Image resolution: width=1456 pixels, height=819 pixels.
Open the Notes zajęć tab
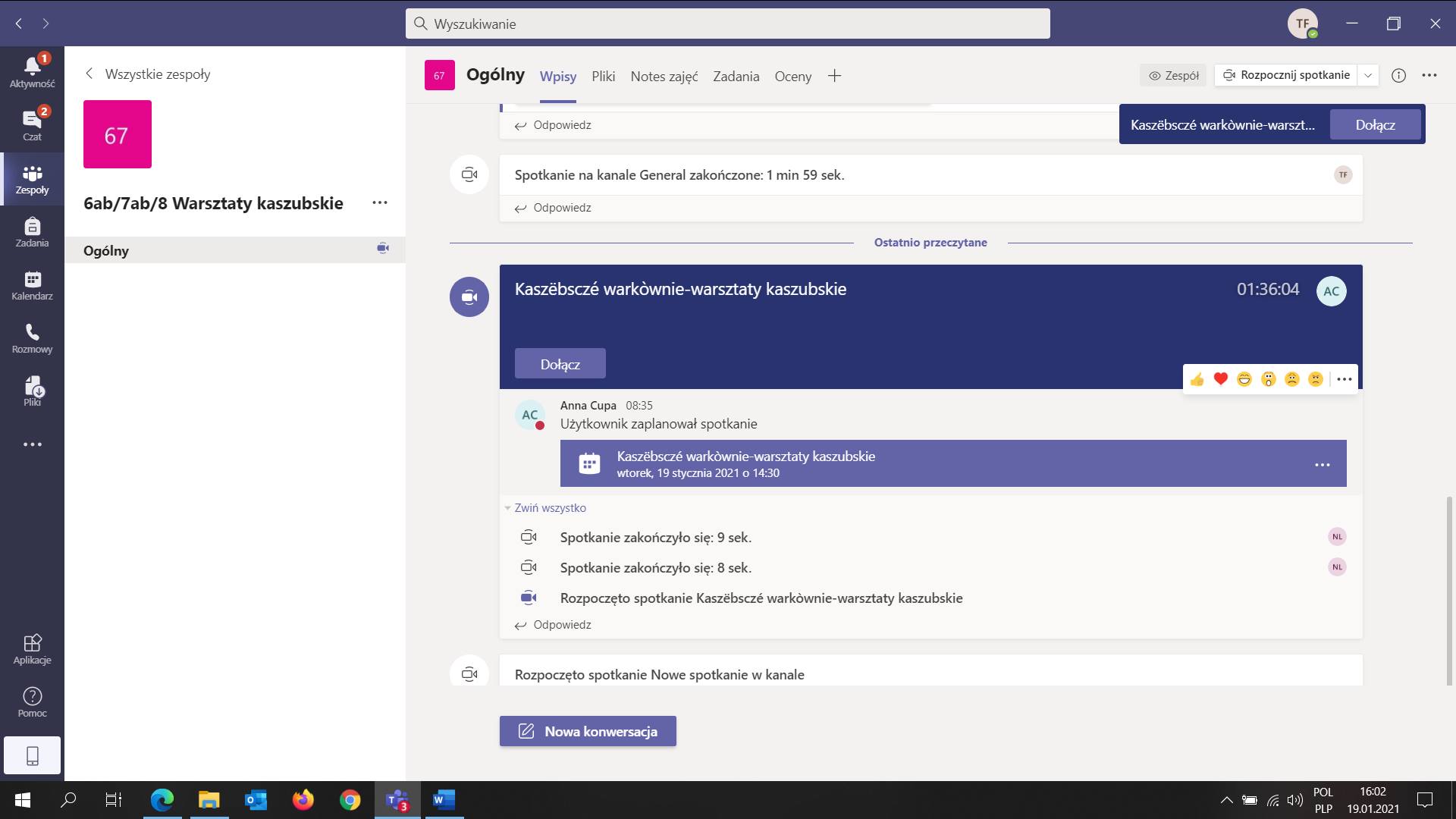click(664, 76)
